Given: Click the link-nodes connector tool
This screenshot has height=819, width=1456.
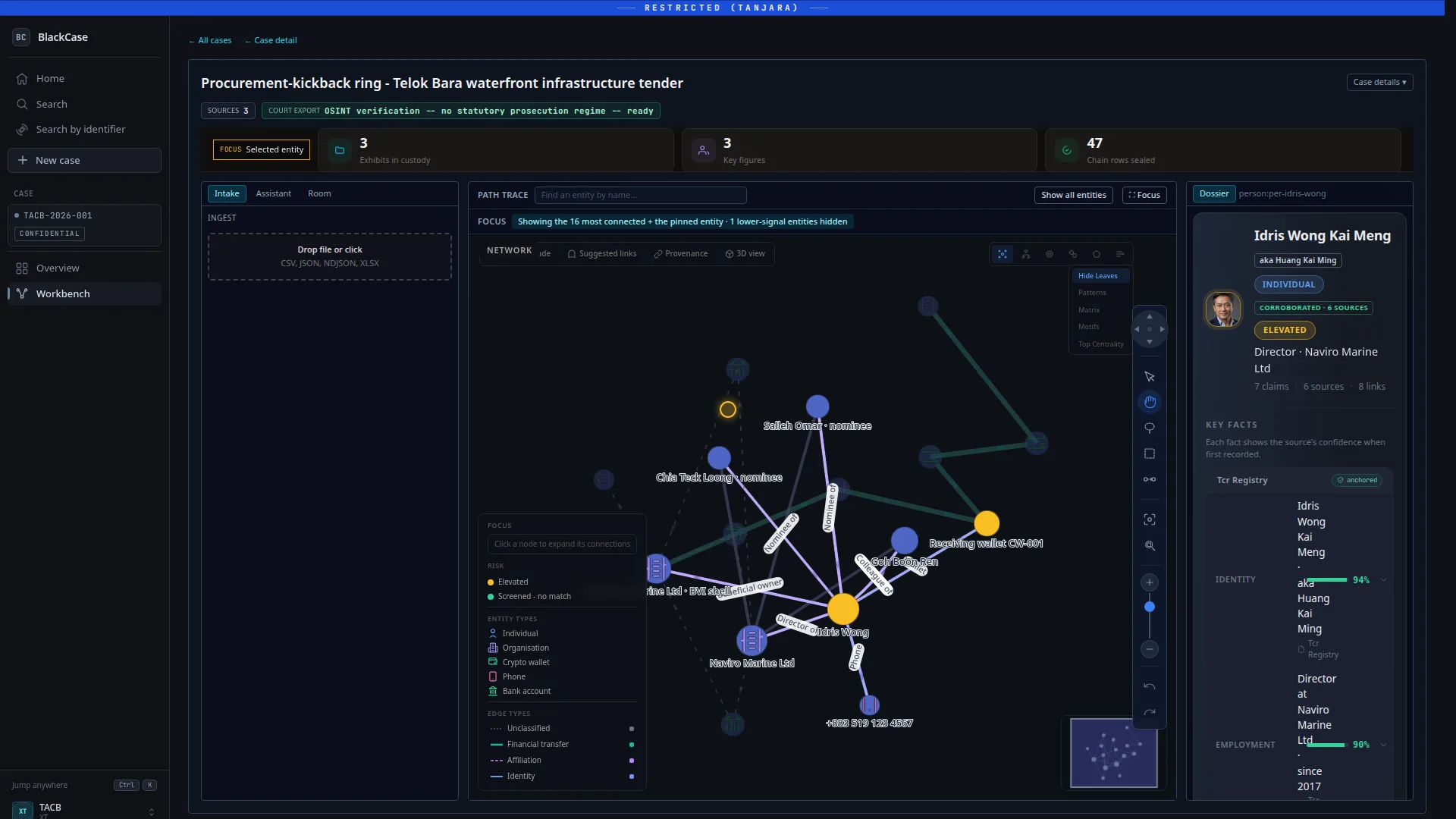Looking at the screenshot, I should click(x=1150, y=479).
